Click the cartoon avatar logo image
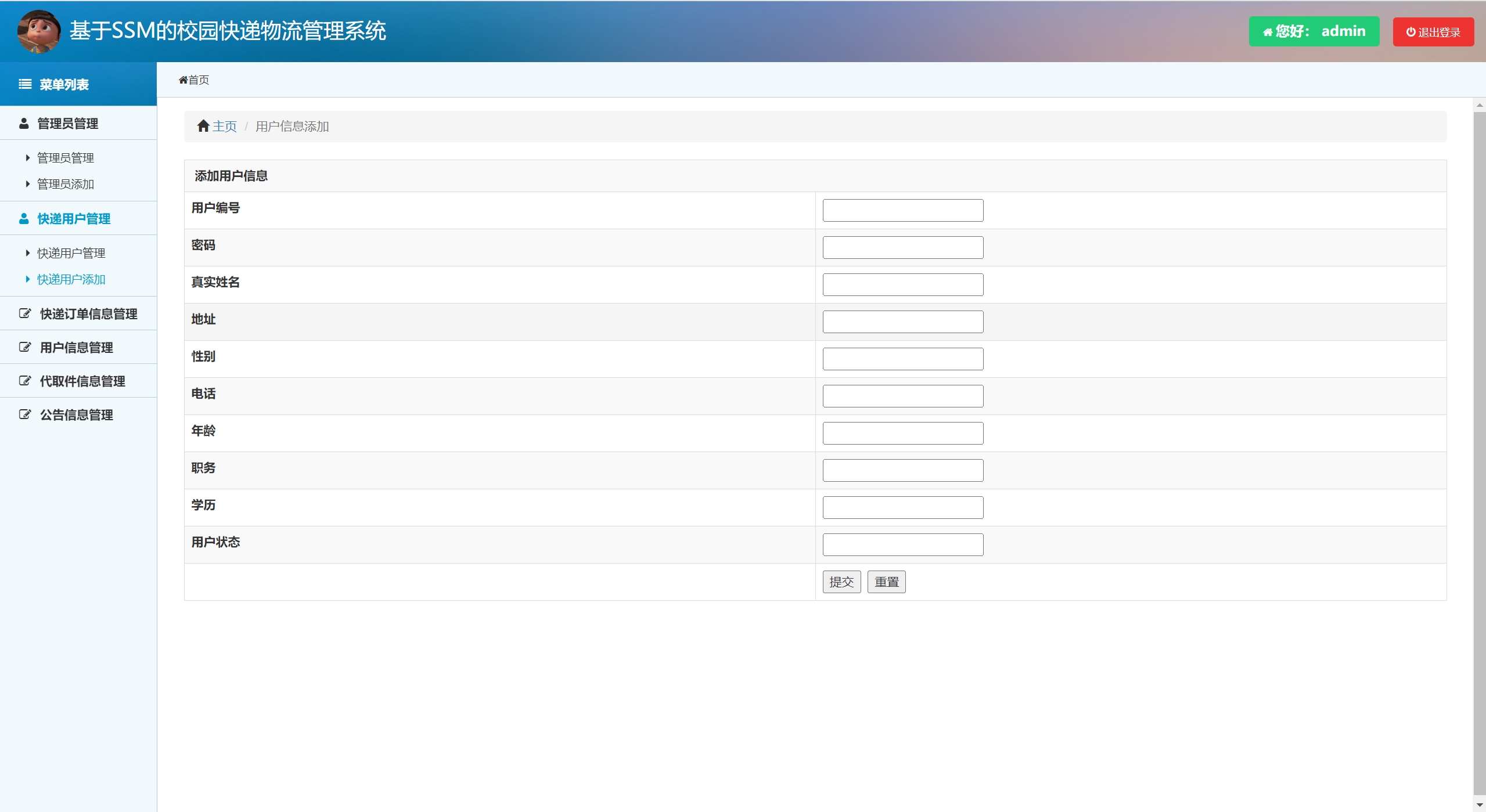The width and height of the screenshot is (1486, 812). point(39,31)
